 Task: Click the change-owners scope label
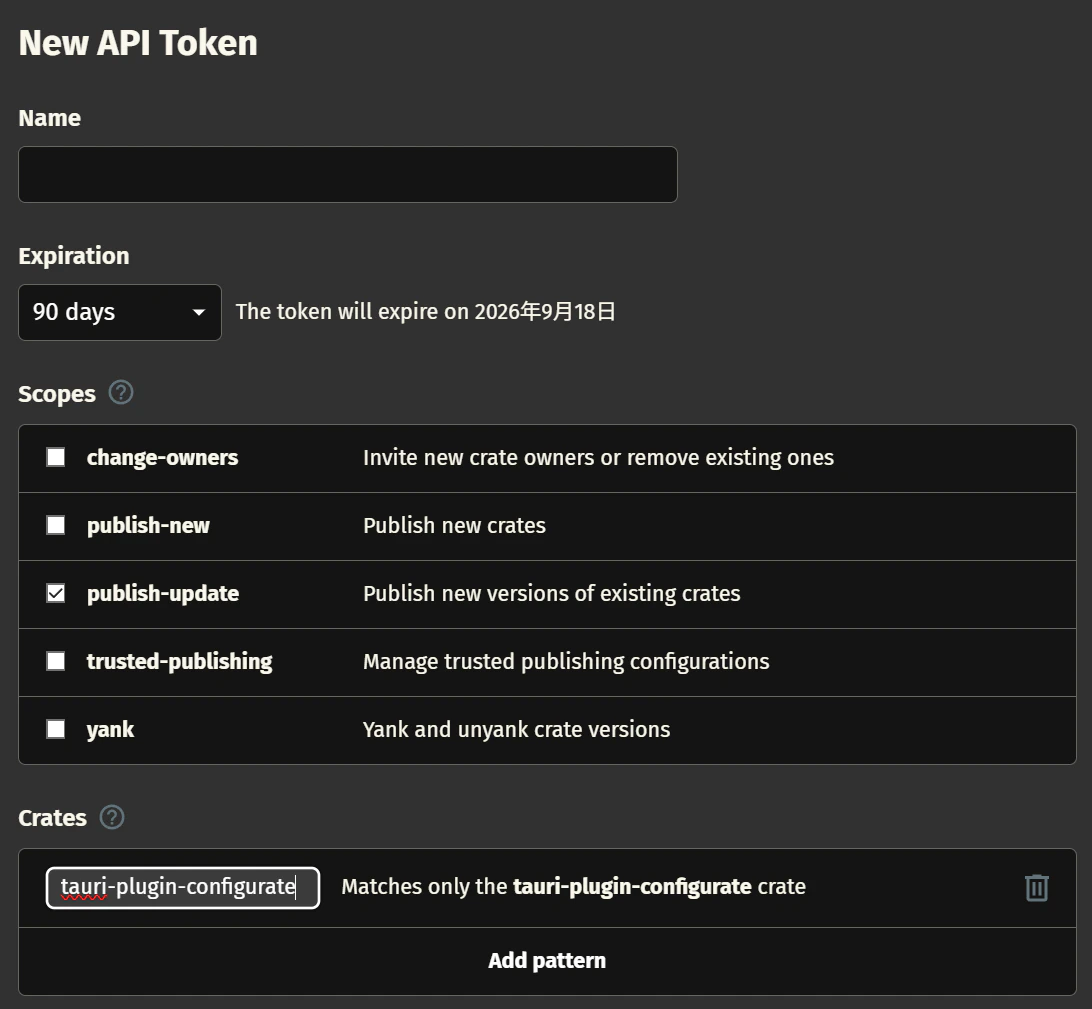[162, 457]
